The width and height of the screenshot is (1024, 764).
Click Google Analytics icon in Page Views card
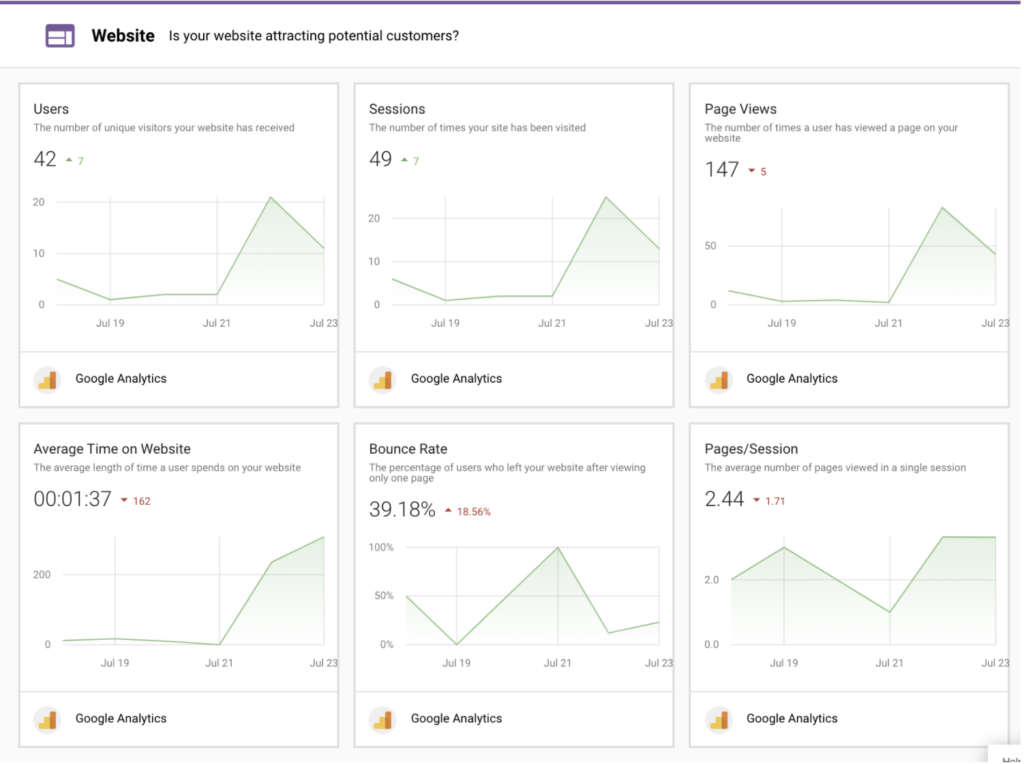tap(718, 379)
